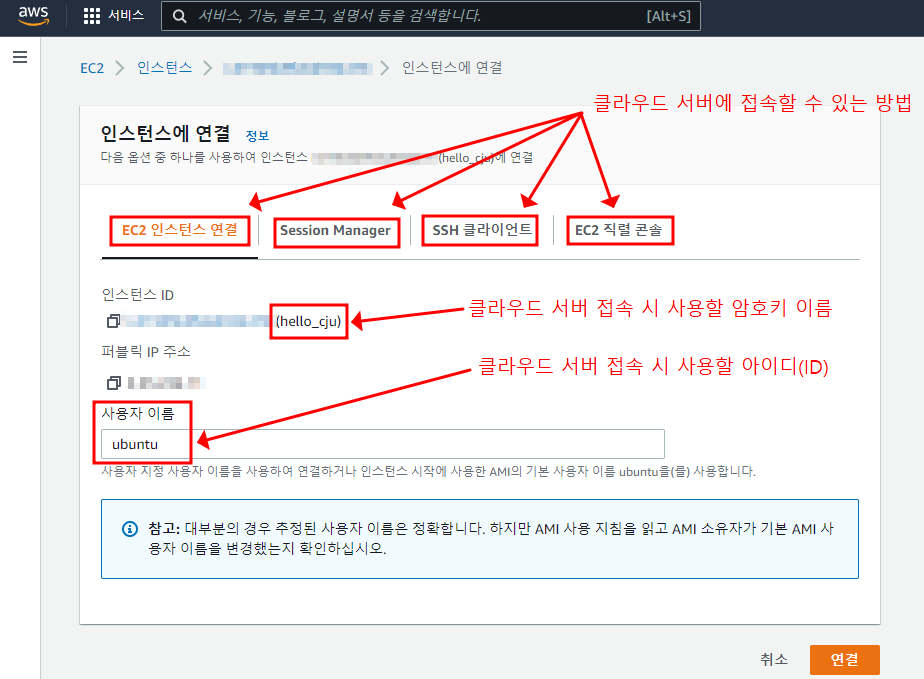The height and width of the screenshot is (679, 924).
Task: Go to EC2 breadcrumb link
Action: pos(92,68)
